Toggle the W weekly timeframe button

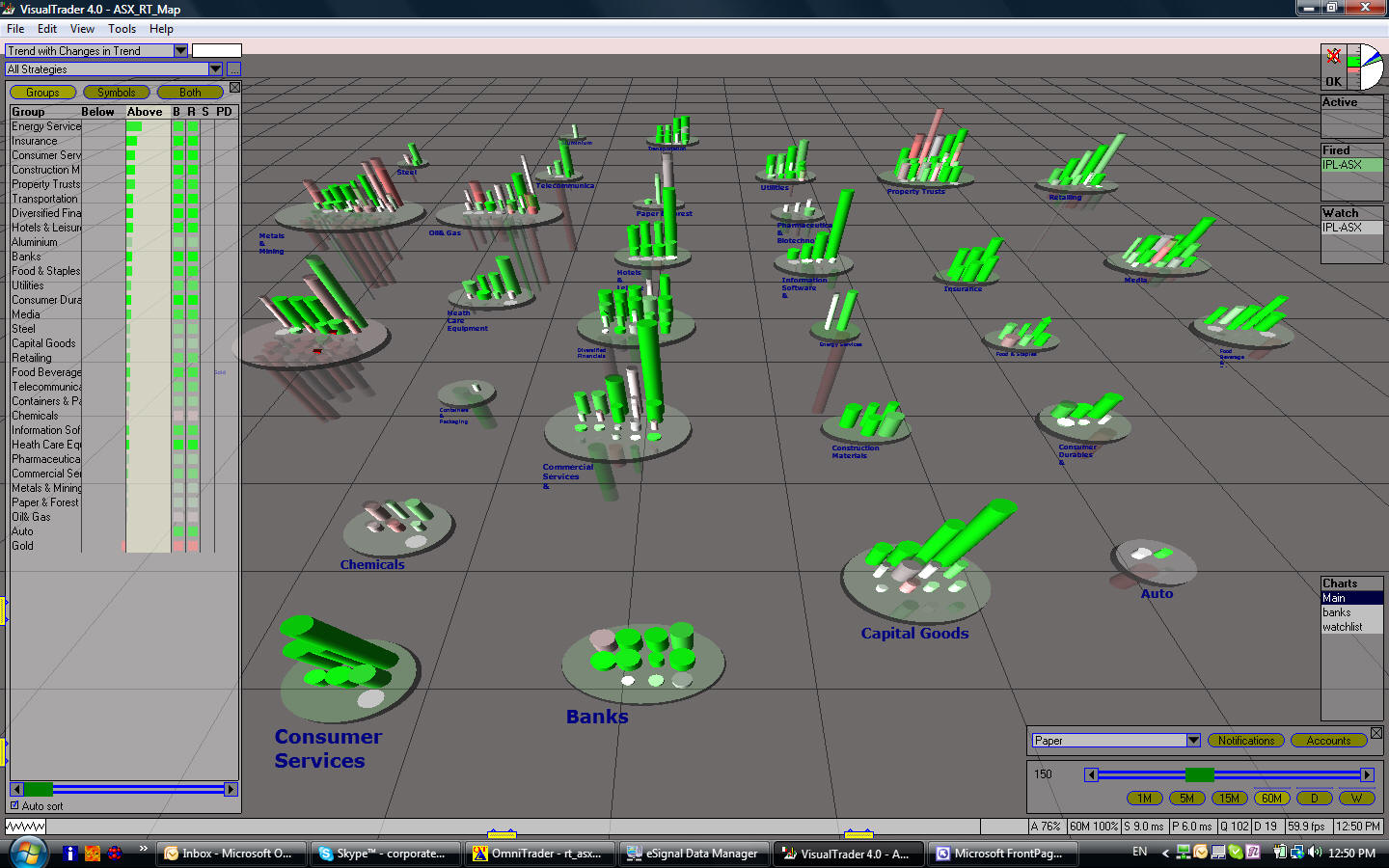click(1356, 799)
